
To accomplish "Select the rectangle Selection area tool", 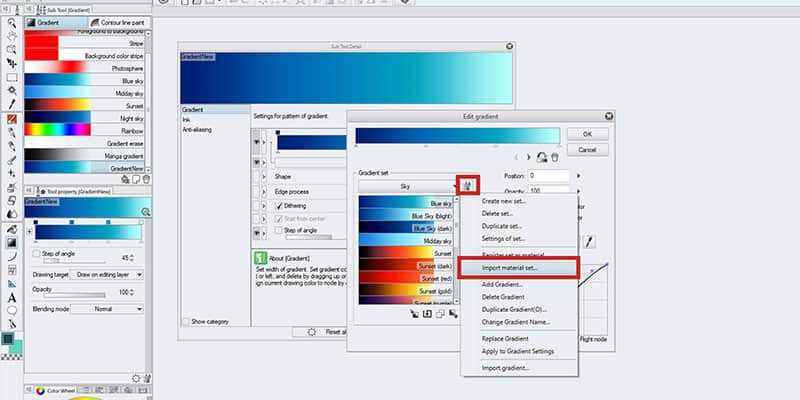I will click(12, 78).
